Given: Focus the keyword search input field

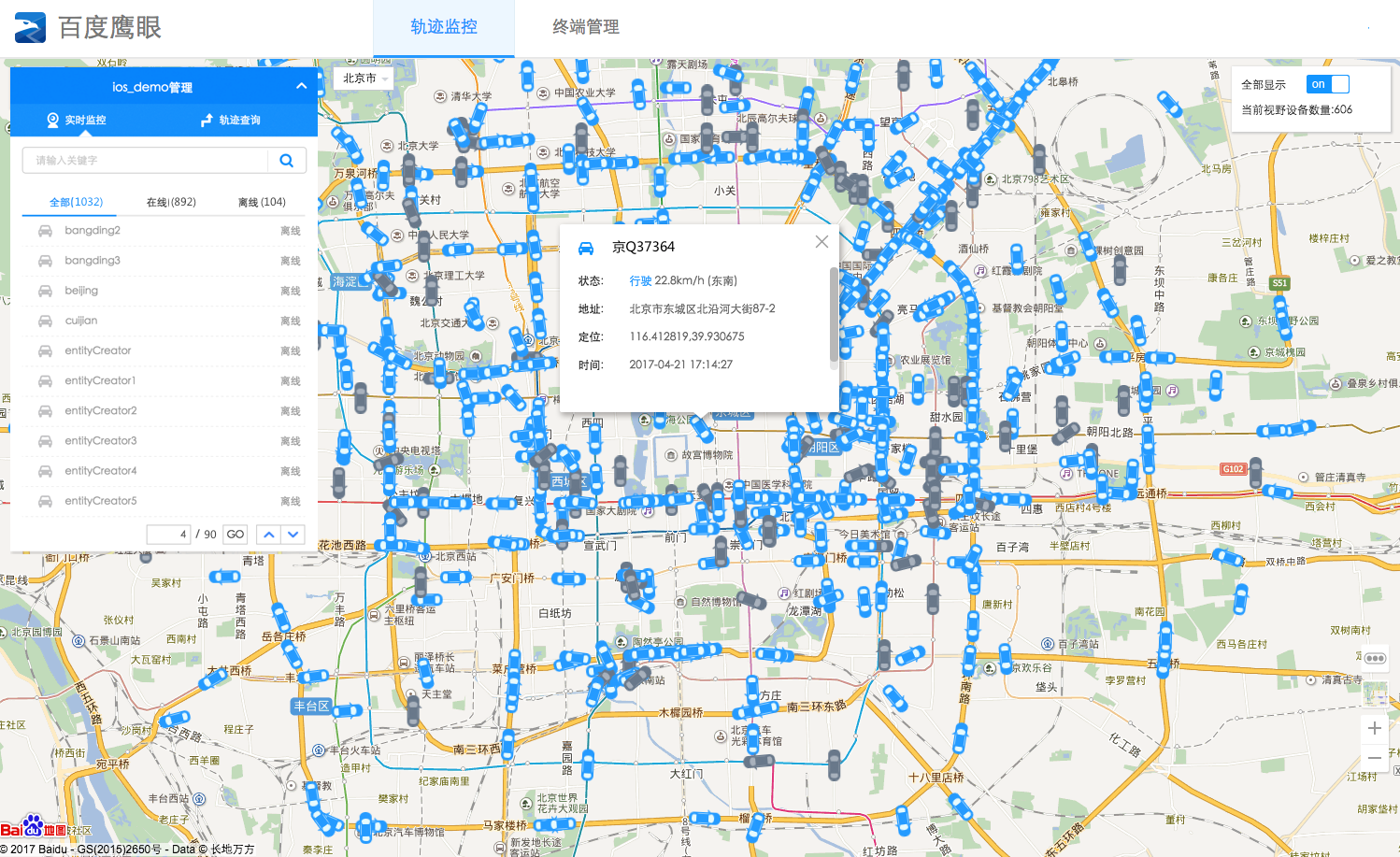Looking at the screenshot, I should click(145, 161).
